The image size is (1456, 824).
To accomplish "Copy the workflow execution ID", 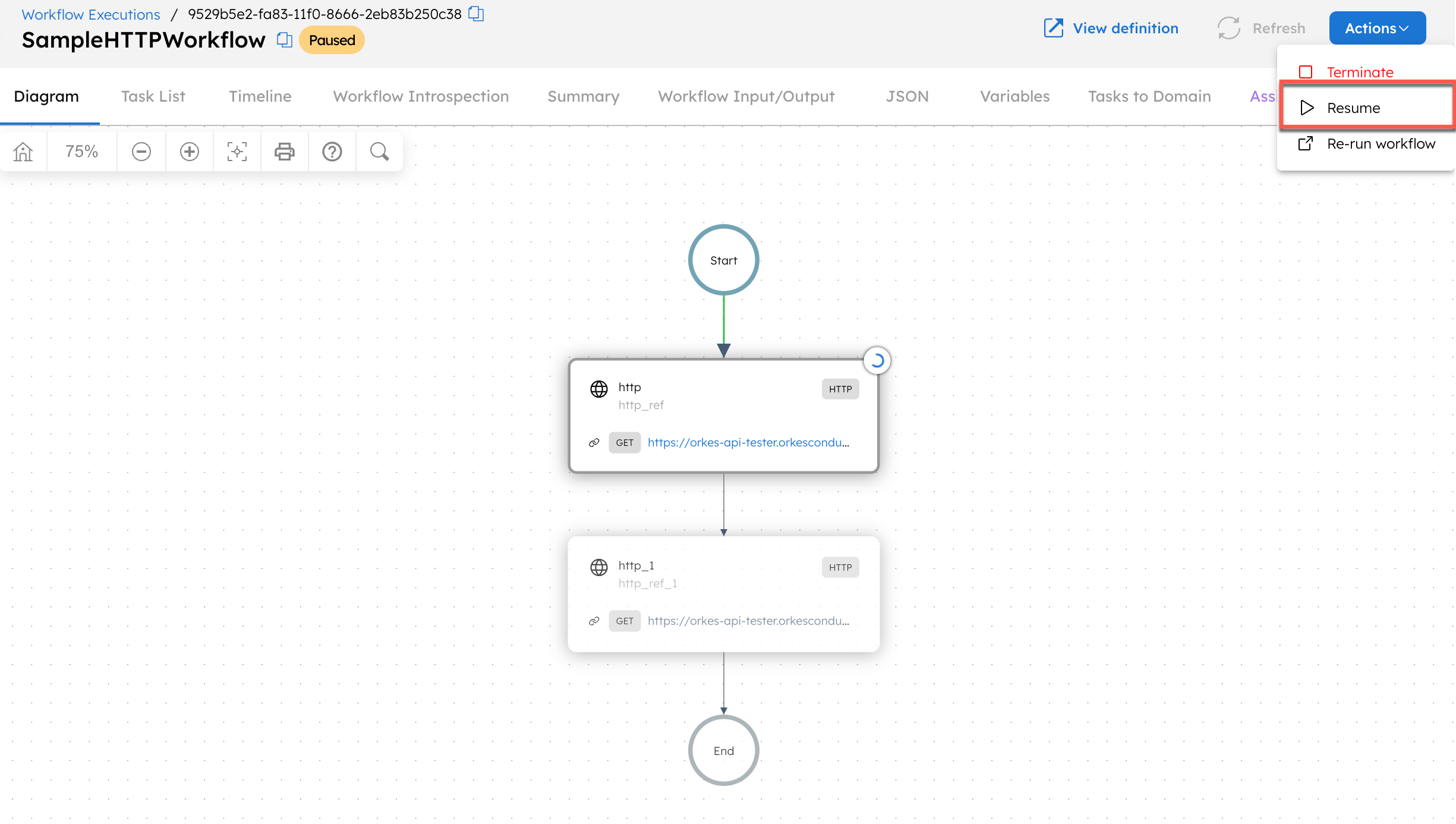I will (476, 14).
